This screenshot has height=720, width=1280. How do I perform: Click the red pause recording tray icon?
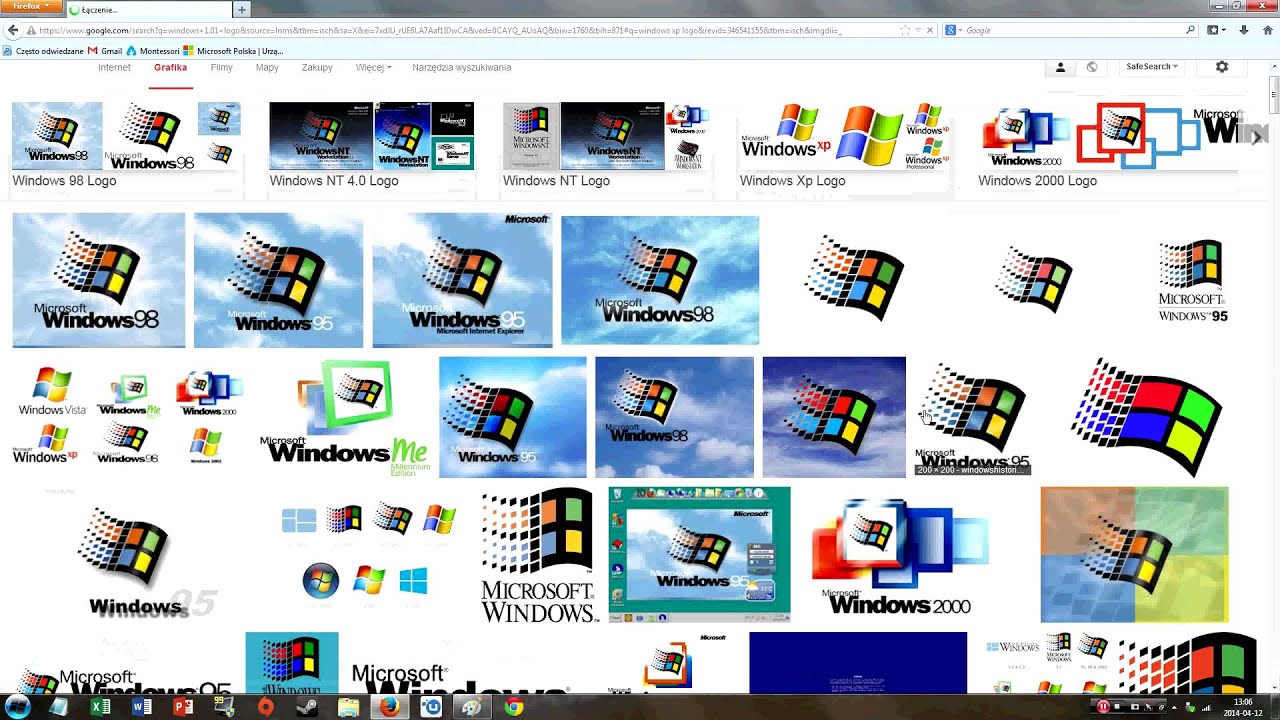[1102, 707]
